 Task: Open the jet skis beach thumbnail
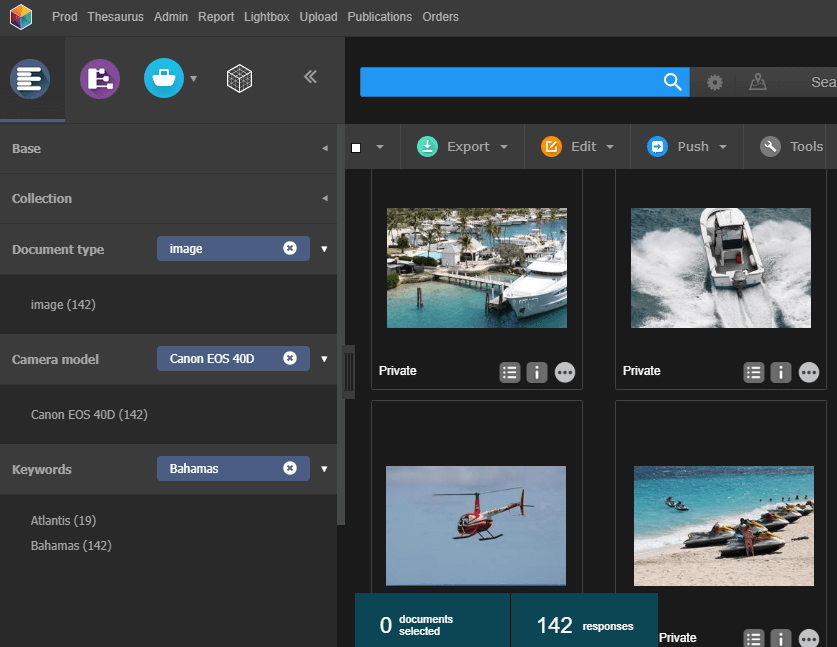pos(724,526)
